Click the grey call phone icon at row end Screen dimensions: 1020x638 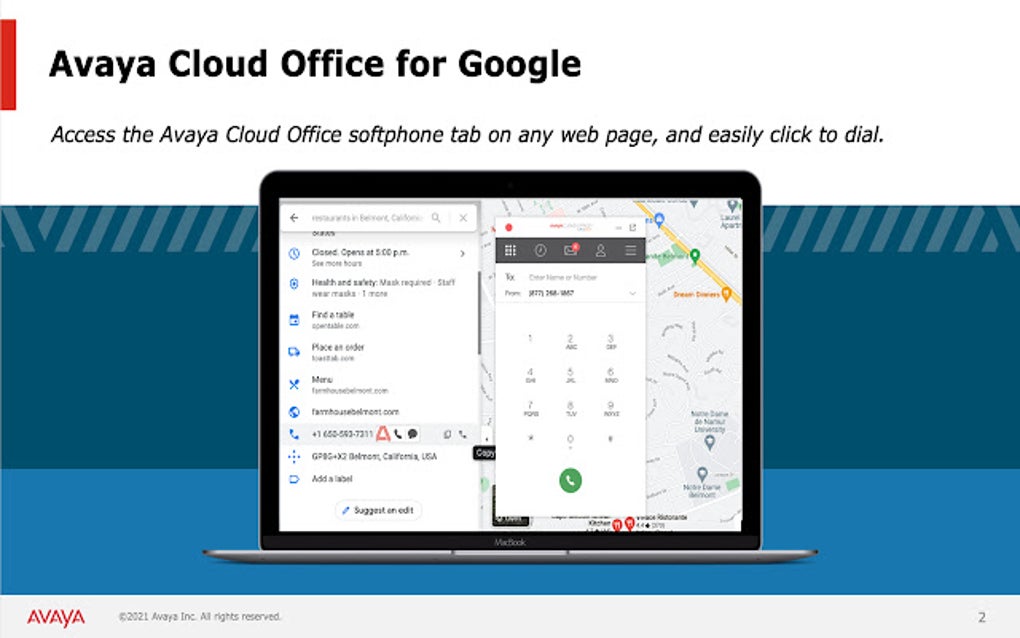463,434
